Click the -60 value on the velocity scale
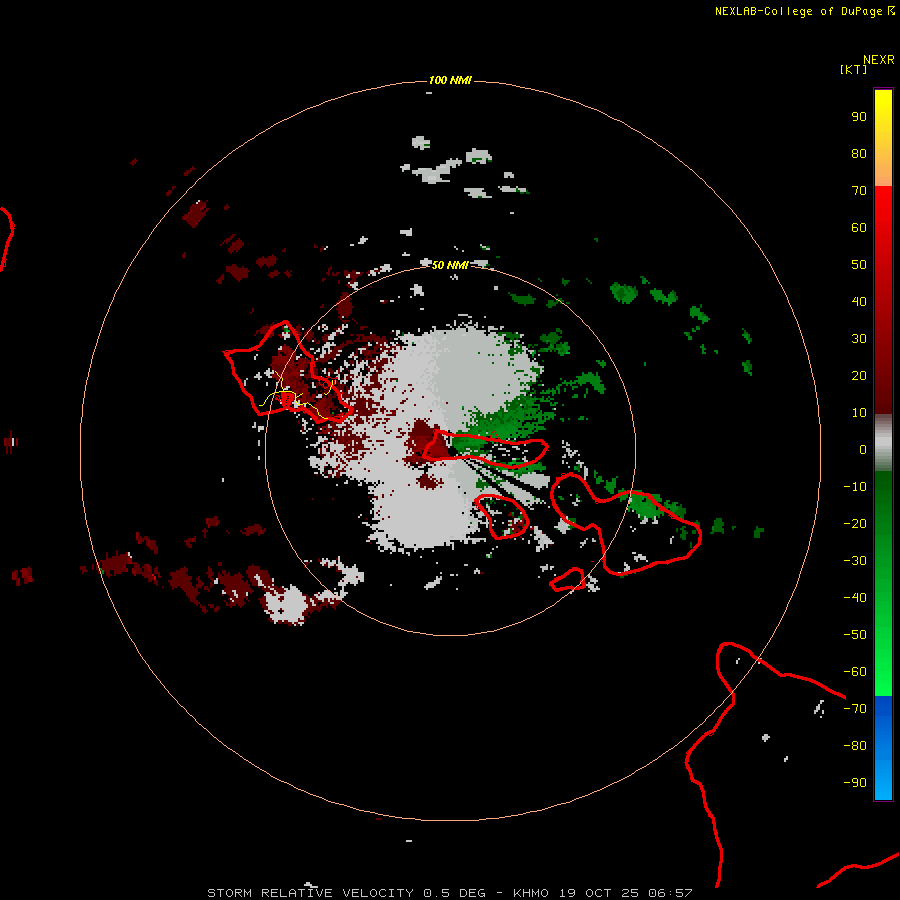900x900 pixels. coord(855,672)
